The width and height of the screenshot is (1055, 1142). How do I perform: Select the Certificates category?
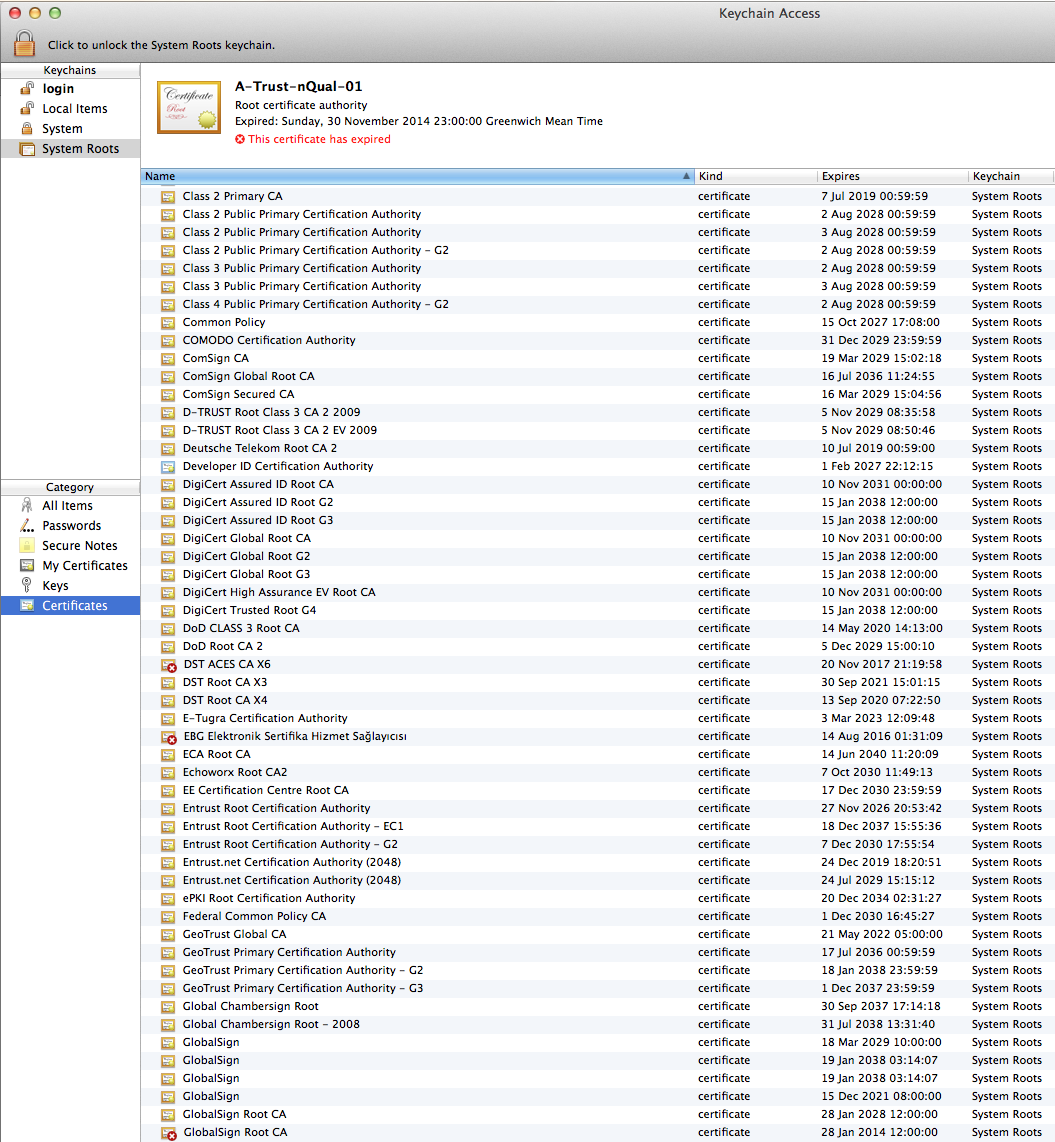[70, 606]
